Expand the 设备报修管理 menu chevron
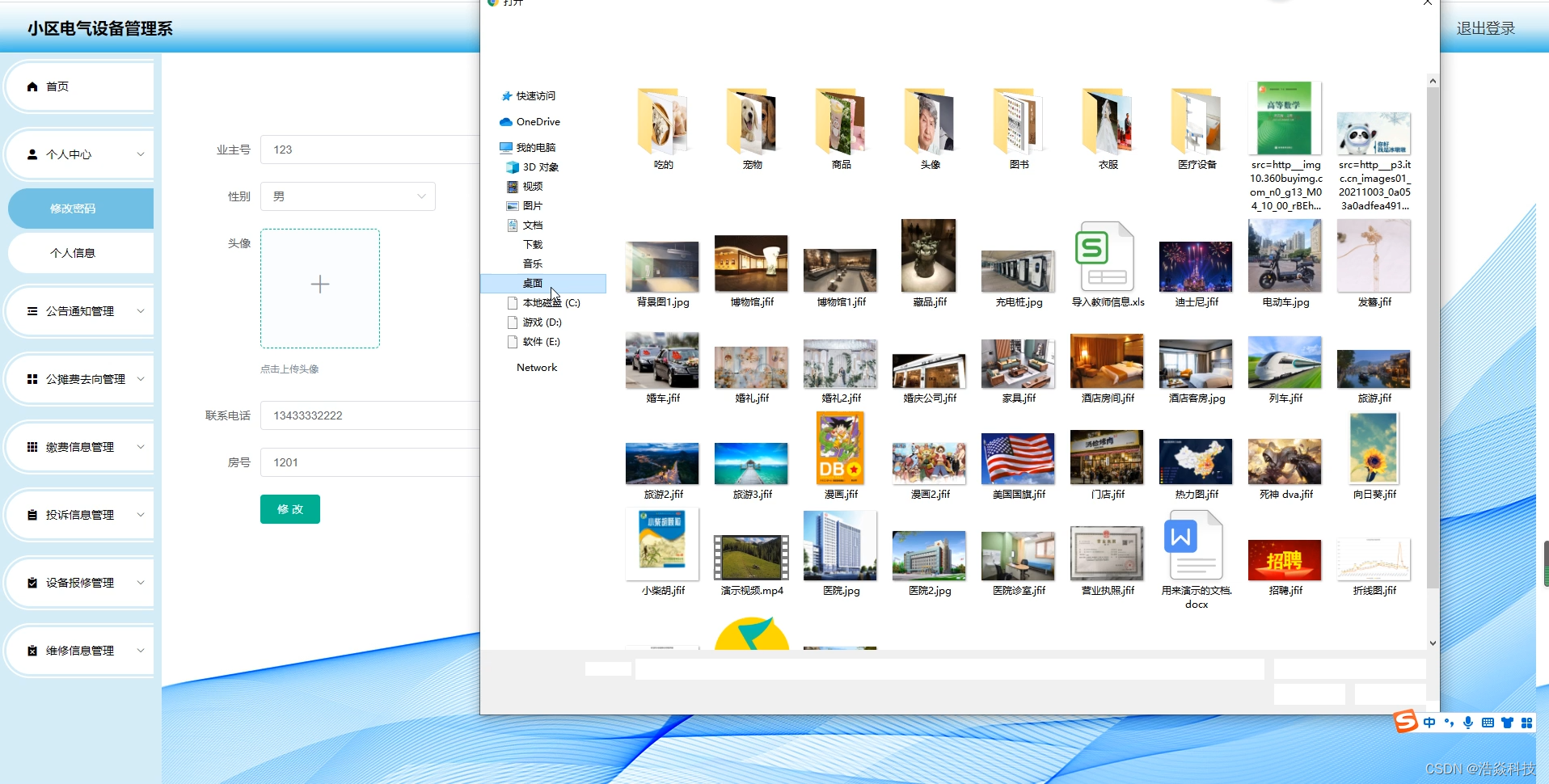 pos(141,583)
